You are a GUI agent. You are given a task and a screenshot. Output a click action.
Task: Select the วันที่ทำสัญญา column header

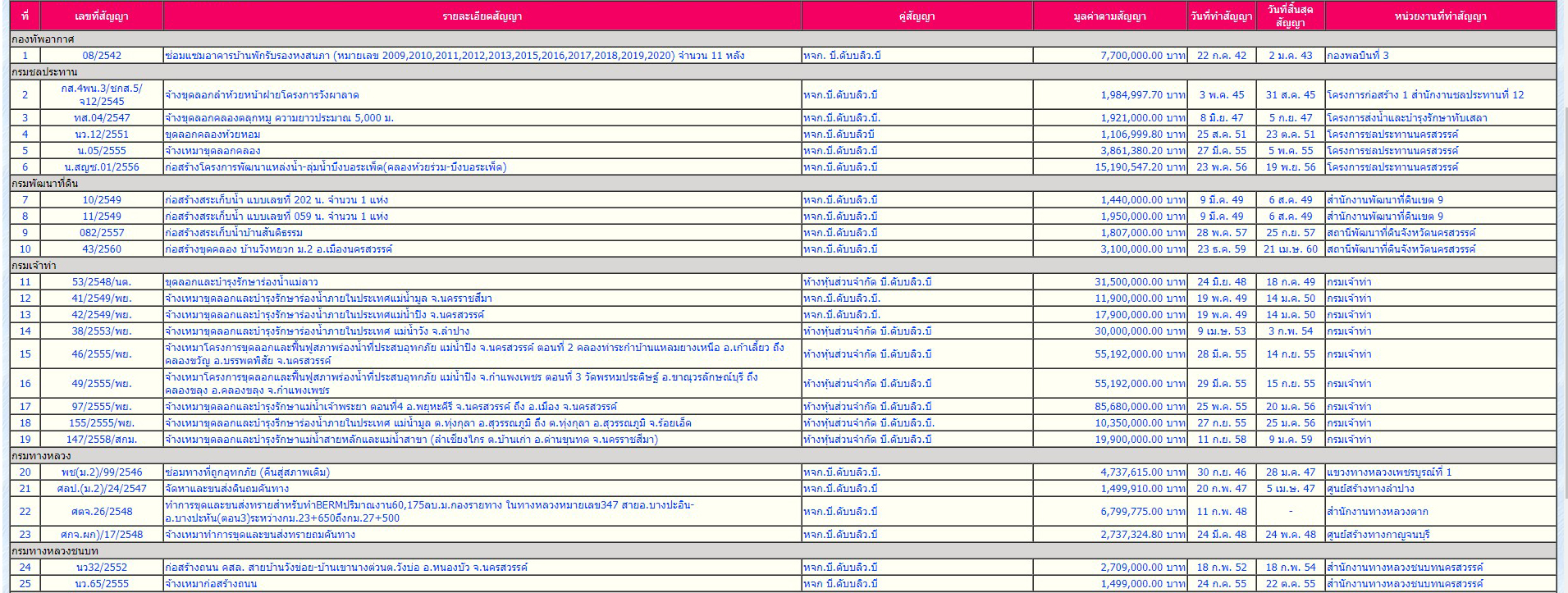click(1221, 16)
